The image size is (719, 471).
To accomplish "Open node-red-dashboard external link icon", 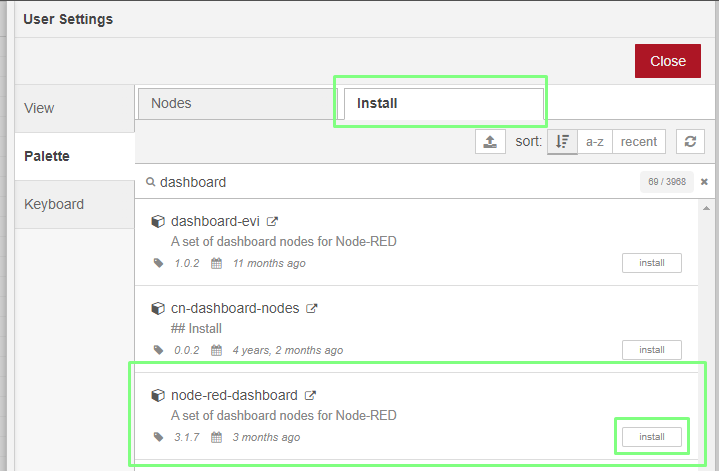I will [x=310, y=395].
